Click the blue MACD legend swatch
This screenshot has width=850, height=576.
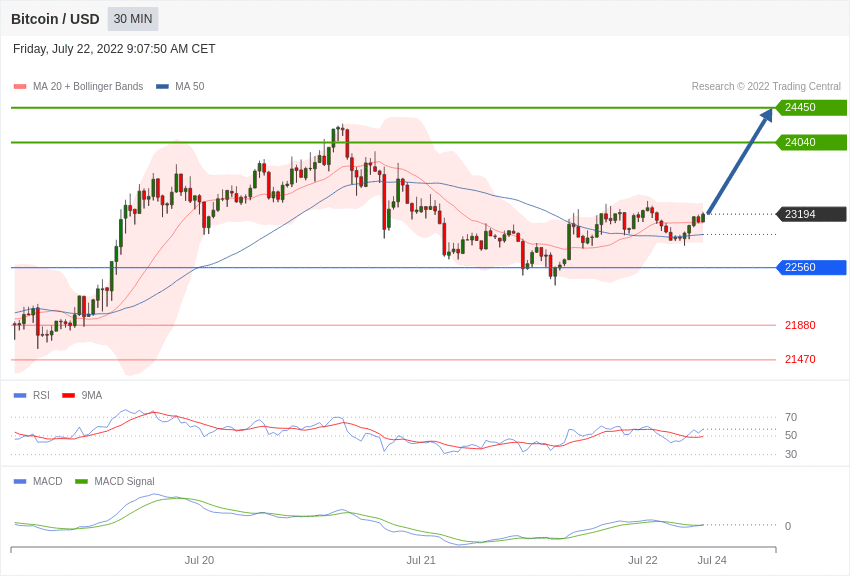[20, 482]
